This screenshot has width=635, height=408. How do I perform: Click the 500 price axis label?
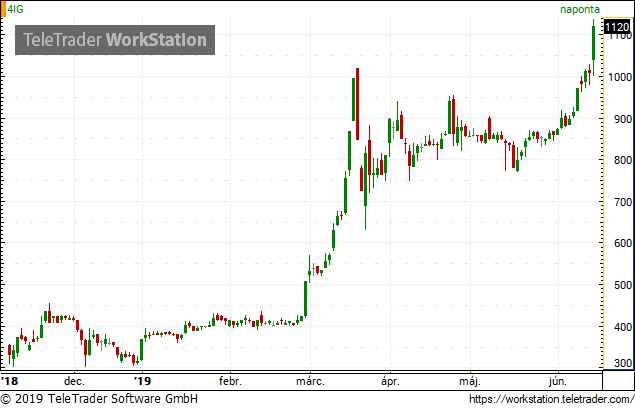point(623,285)
